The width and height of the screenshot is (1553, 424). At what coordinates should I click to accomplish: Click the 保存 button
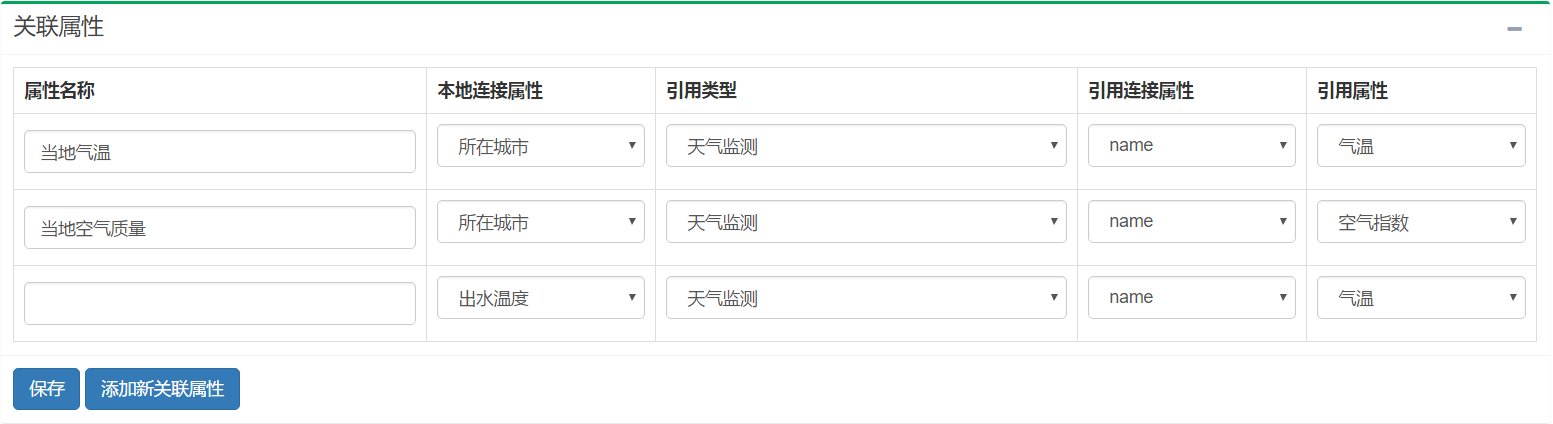(46, 389)
